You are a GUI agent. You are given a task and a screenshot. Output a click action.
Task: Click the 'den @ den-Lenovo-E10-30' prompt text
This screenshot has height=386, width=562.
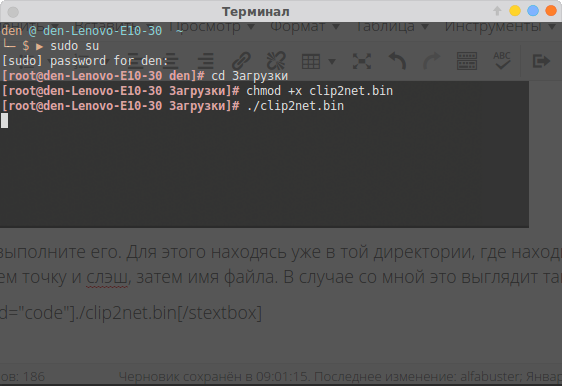pos(82,31)
